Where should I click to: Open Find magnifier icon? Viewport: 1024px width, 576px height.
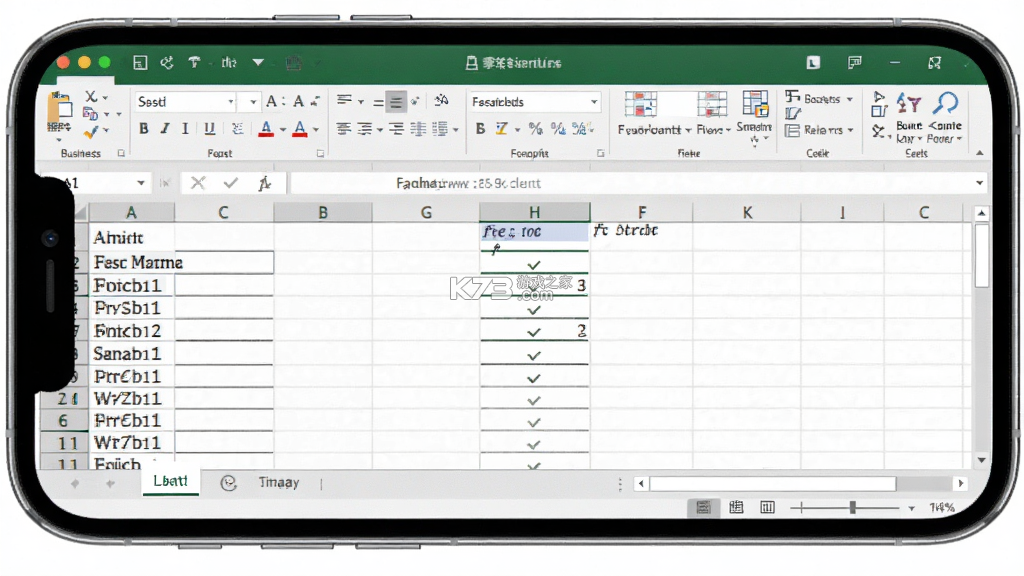(x=945, y=103)
